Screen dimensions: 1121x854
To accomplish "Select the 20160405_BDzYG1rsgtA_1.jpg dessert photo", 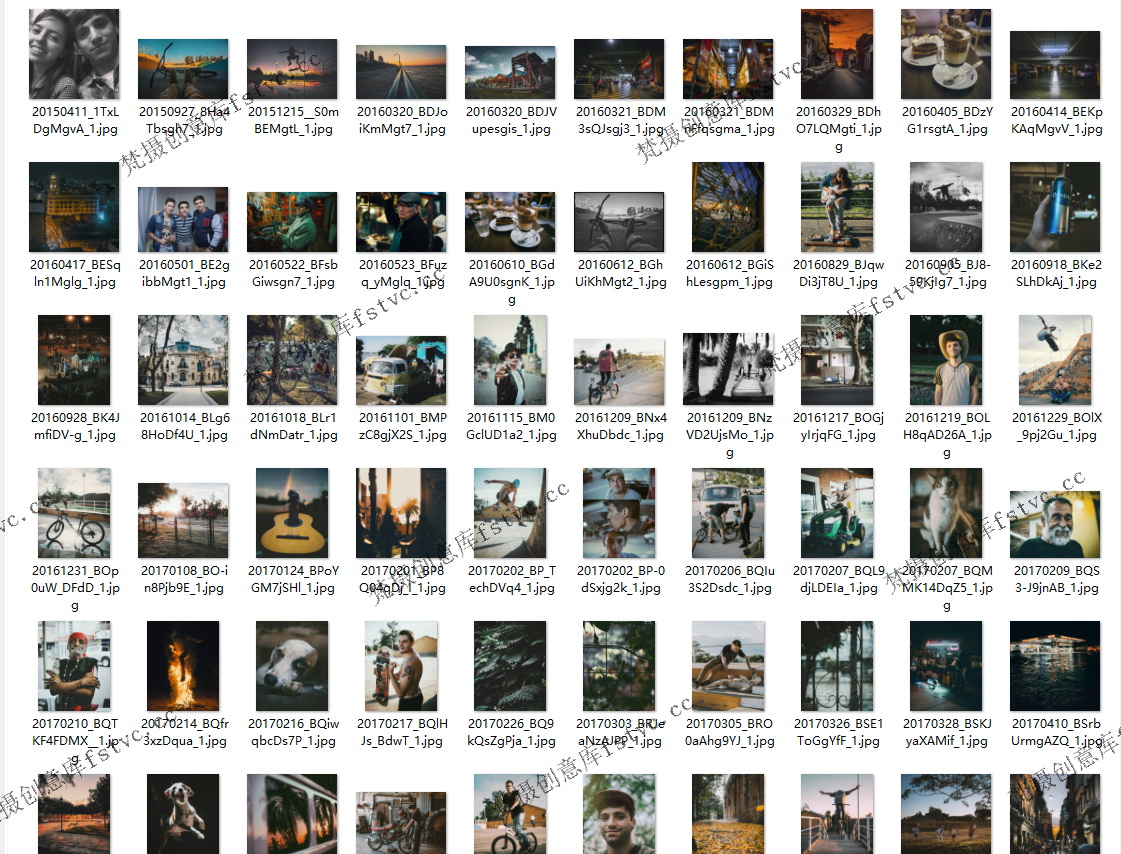I will (946, 54).
